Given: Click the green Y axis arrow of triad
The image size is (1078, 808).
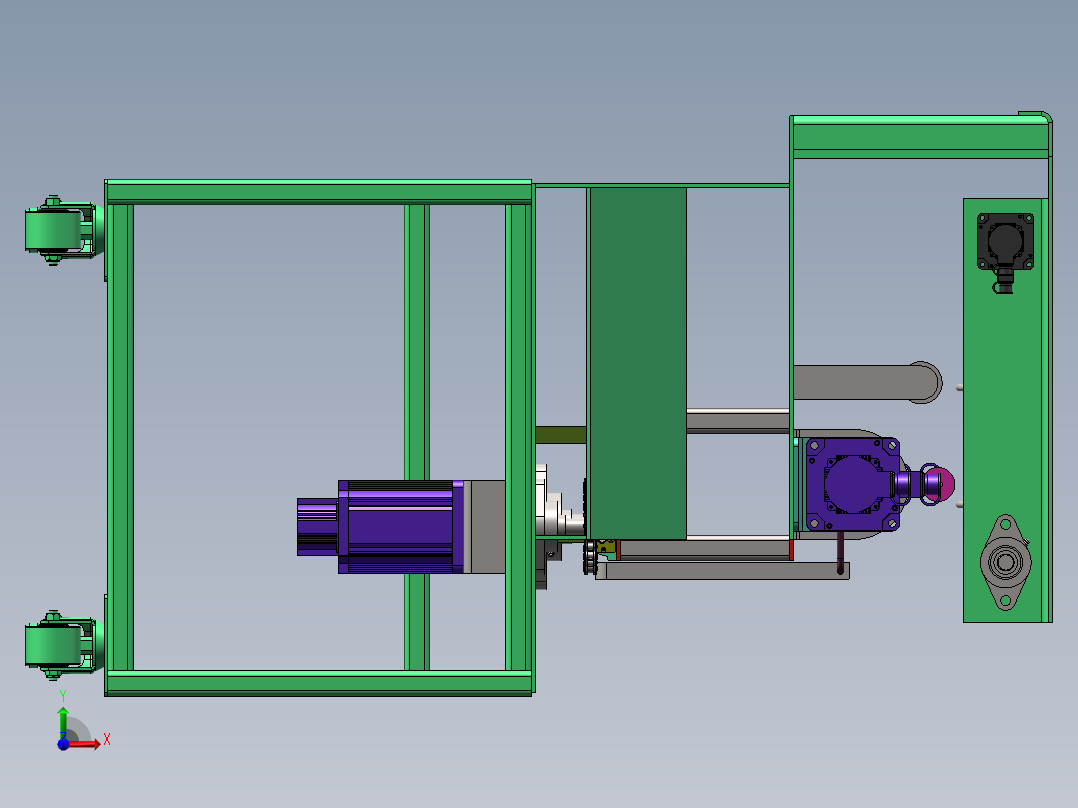Looking at the screenshot, I should 63,722.
